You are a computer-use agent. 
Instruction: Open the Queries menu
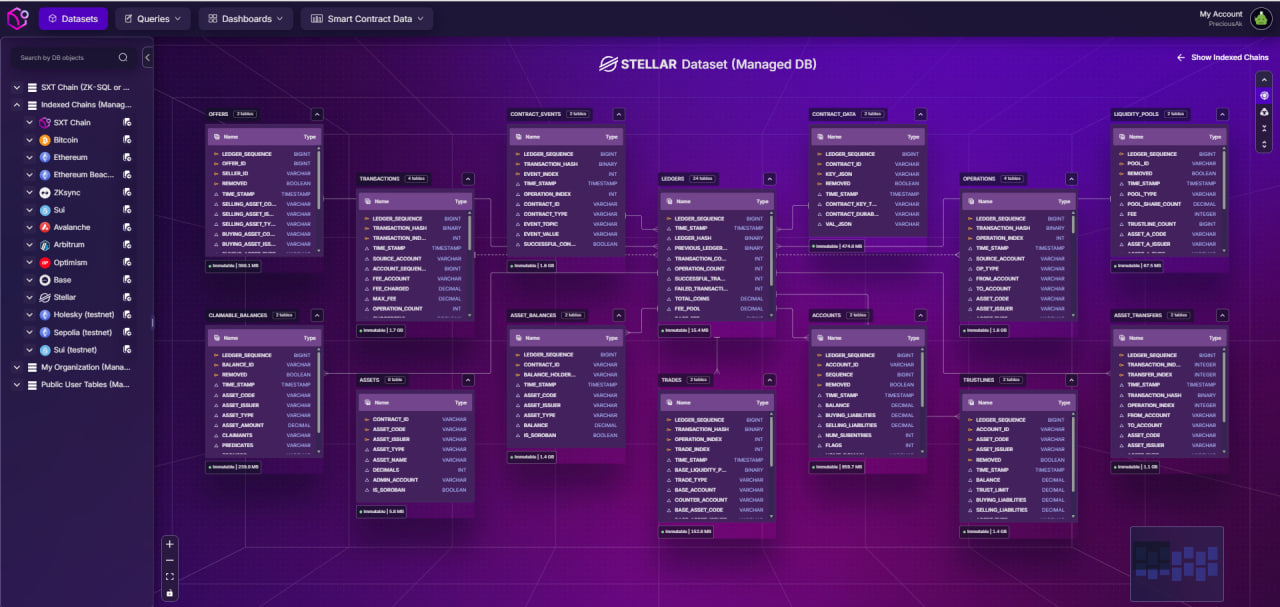(x=153, y=18)
